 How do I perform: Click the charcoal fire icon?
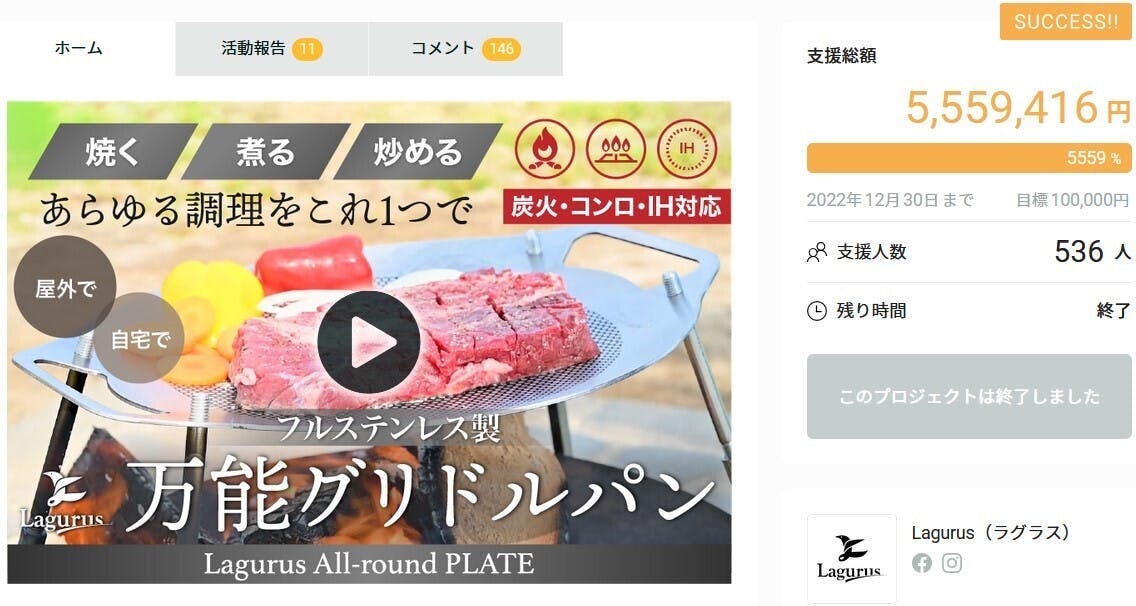(x=545, y=149)
